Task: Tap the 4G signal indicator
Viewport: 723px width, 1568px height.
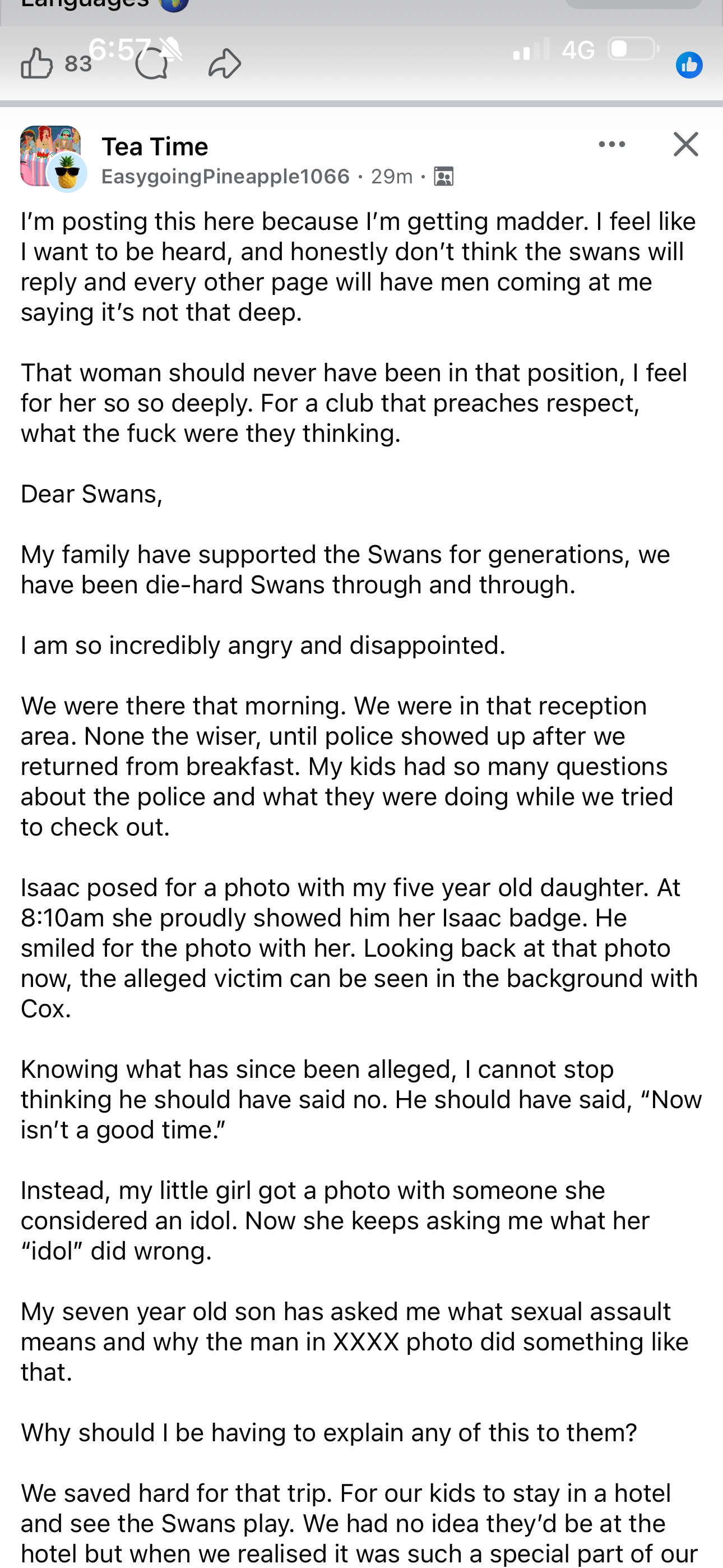Action: point(577,50)
